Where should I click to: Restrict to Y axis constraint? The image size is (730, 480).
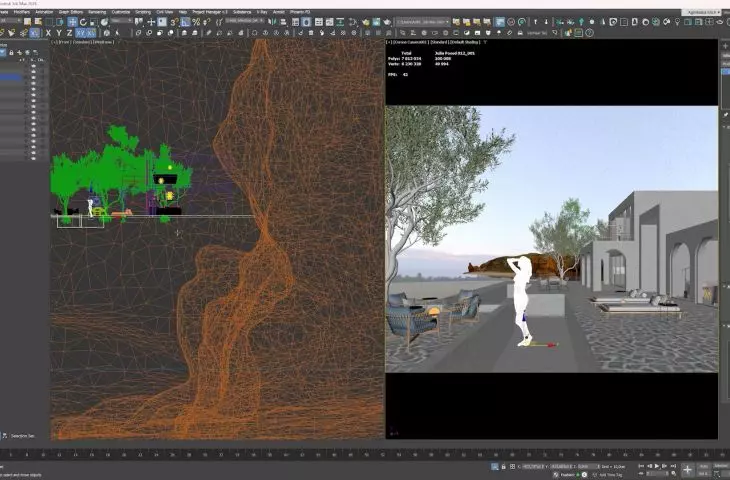click(59, 33)
